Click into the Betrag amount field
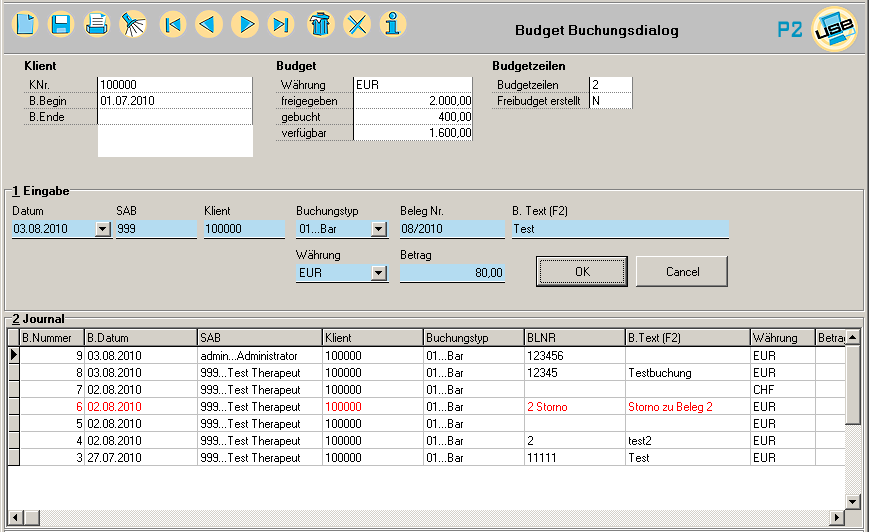Viewport: 869px width, 532px height. pyautogui.click(x=452, y=273)
